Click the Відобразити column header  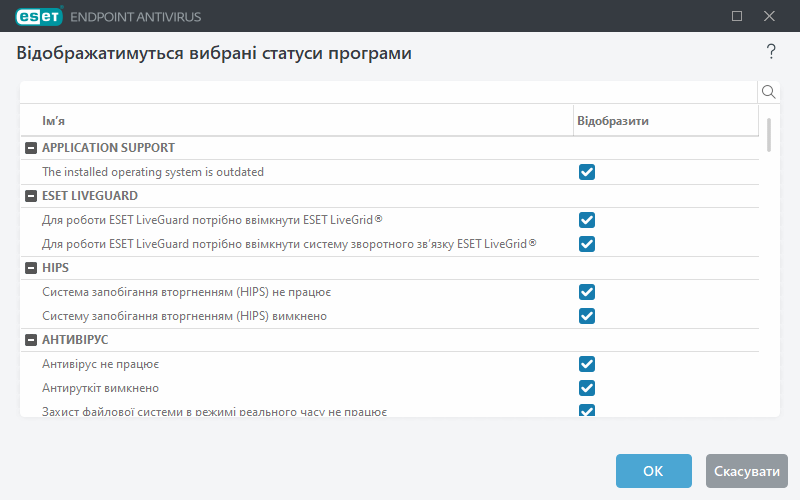pos(665,120)
